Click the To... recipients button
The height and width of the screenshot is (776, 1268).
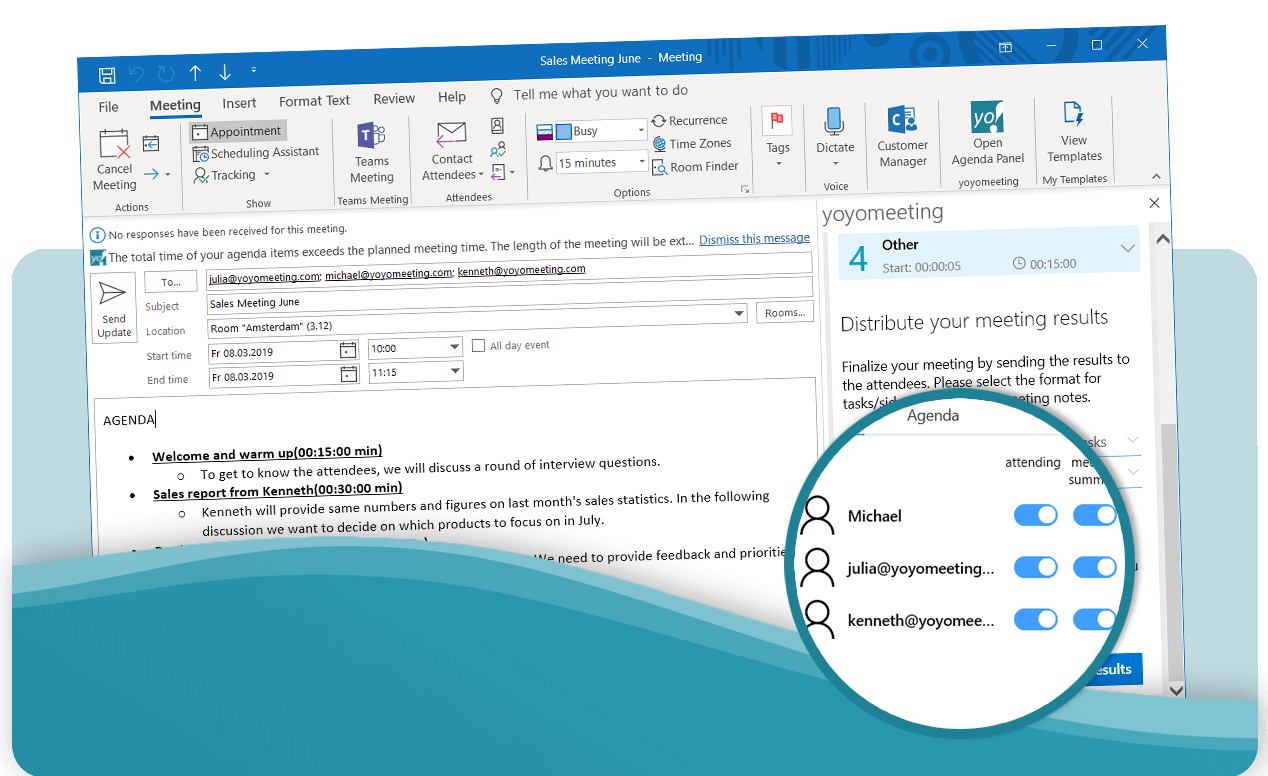[x=170, y=282]
